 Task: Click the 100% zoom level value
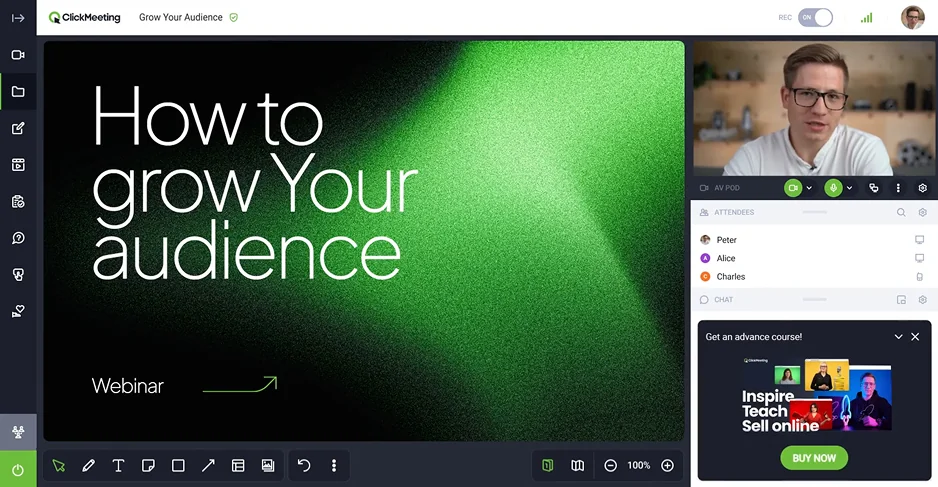[638, 465]
